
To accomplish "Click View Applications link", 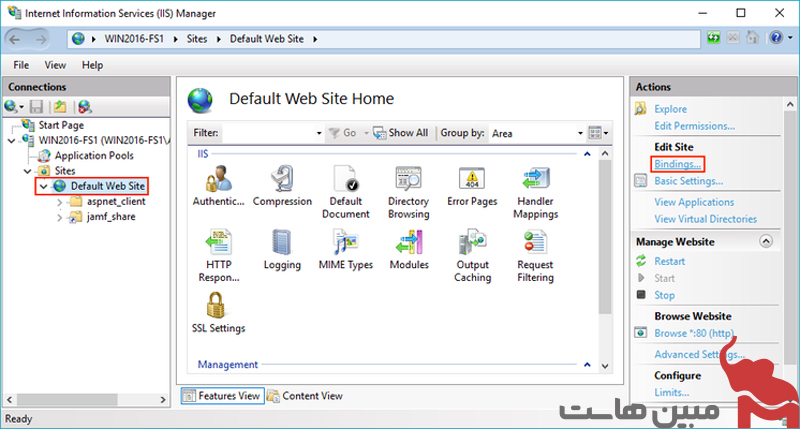I will (x=694, y=203).
